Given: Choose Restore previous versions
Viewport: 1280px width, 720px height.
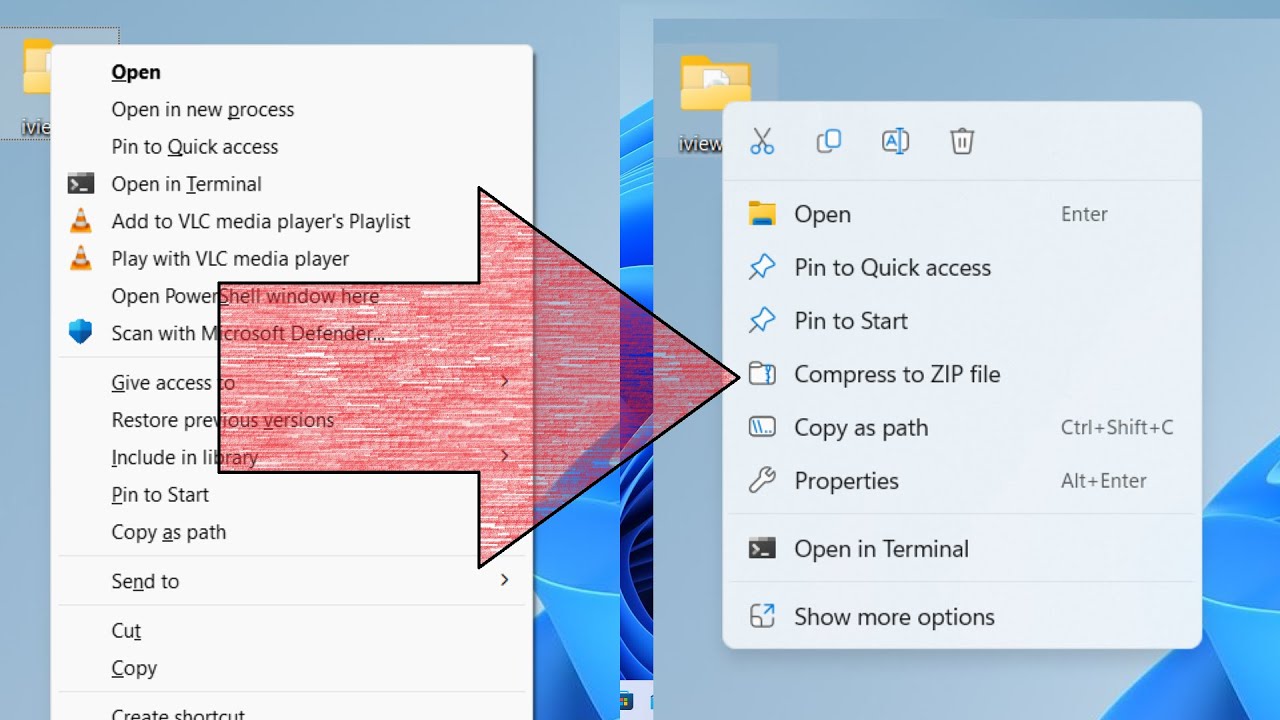Looking at the screenshot, I should pos(223,420).
